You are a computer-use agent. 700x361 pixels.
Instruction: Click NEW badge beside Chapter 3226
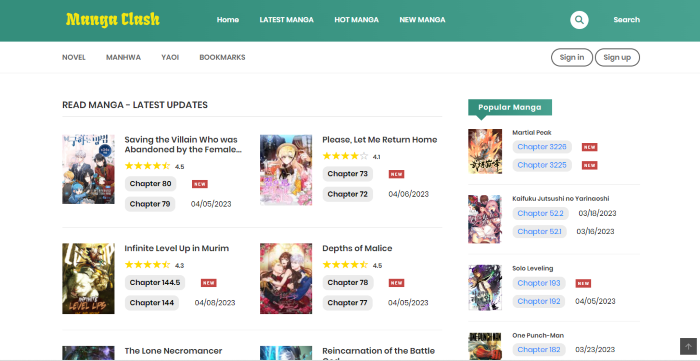pyautogui.click(x=589, y=147)
